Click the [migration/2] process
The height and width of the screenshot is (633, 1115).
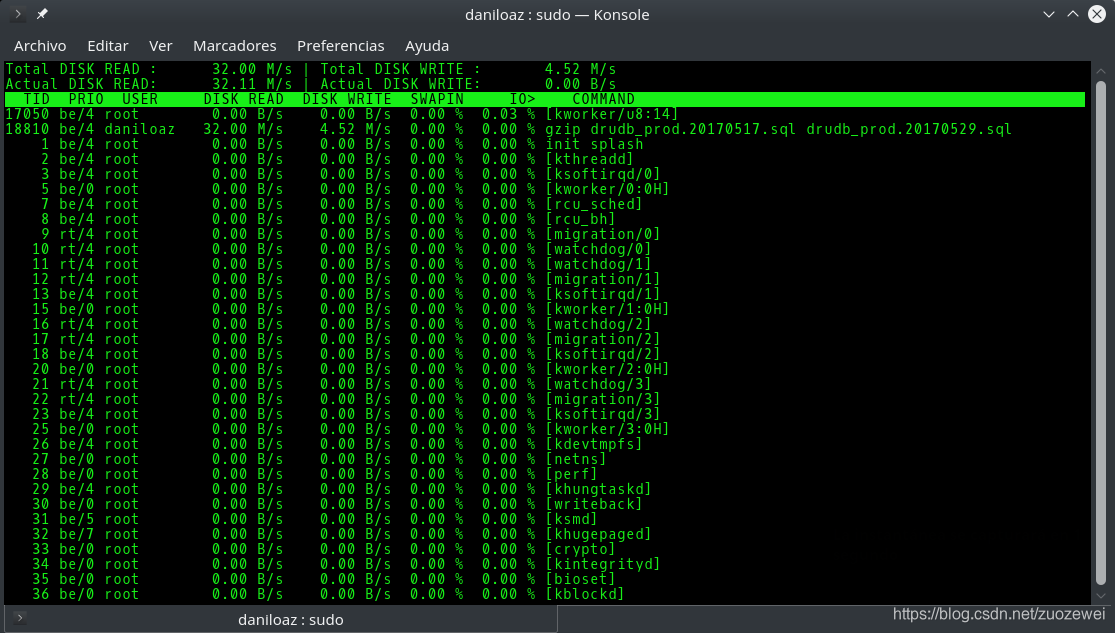click(x=602, y=339)
